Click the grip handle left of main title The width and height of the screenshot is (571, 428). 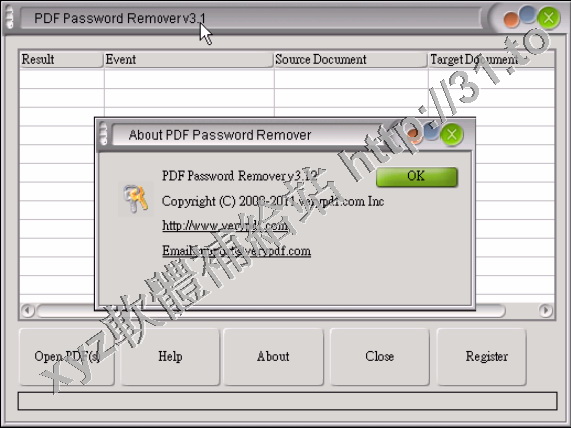(10, 17)
